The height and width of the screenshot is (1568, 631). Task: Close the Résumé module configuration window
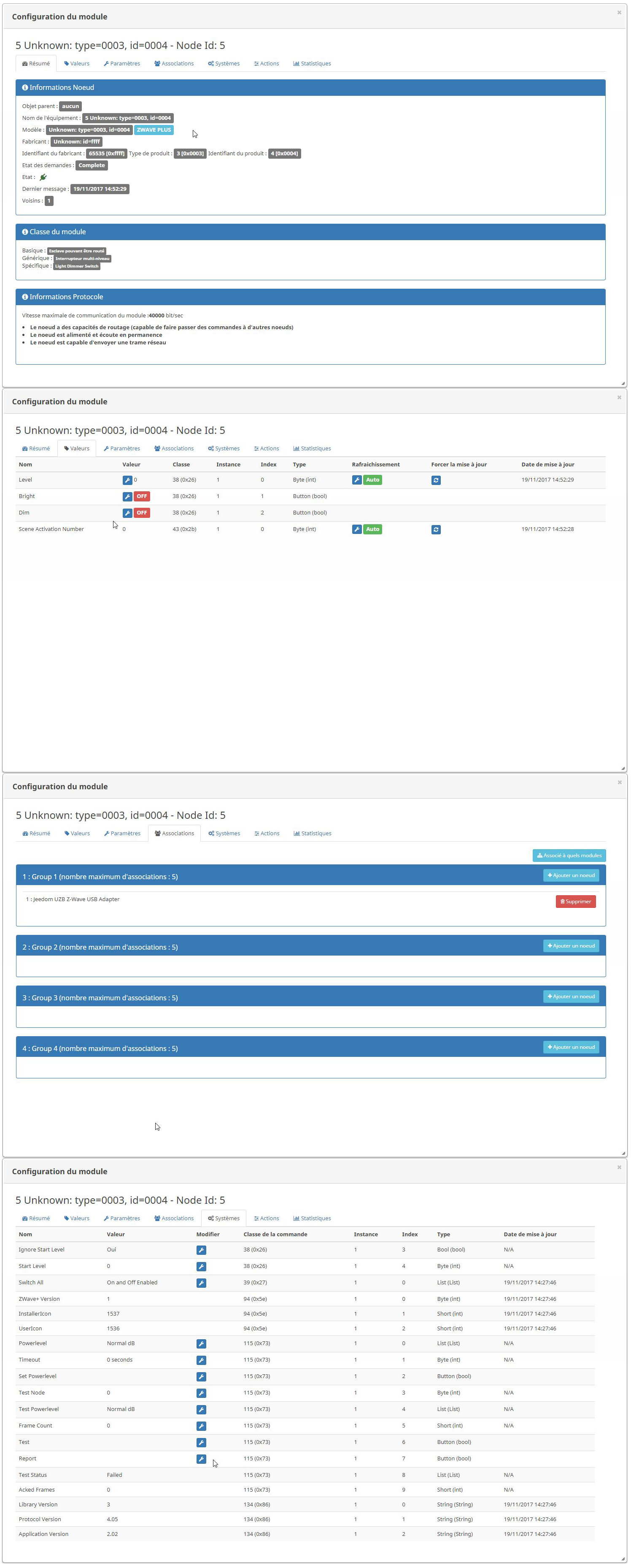(x=619, y=12)
